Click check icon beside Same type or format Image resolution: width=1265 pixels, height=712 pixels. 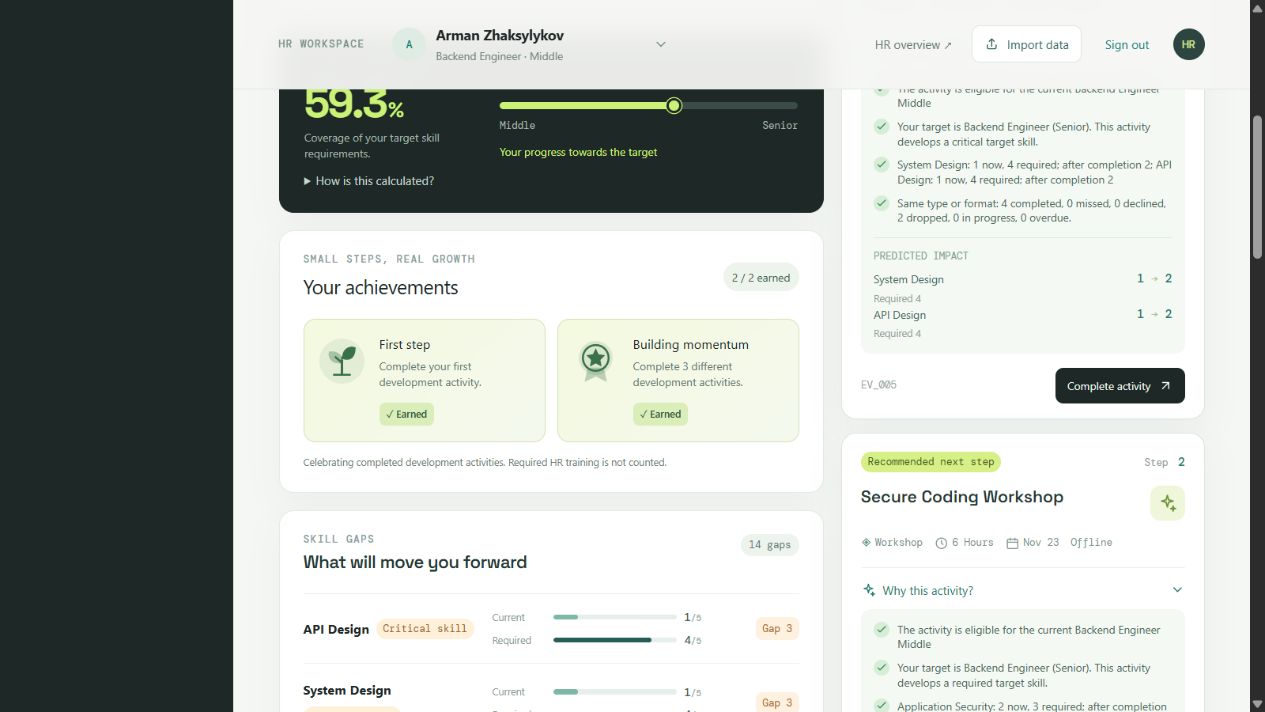point(881,203)
